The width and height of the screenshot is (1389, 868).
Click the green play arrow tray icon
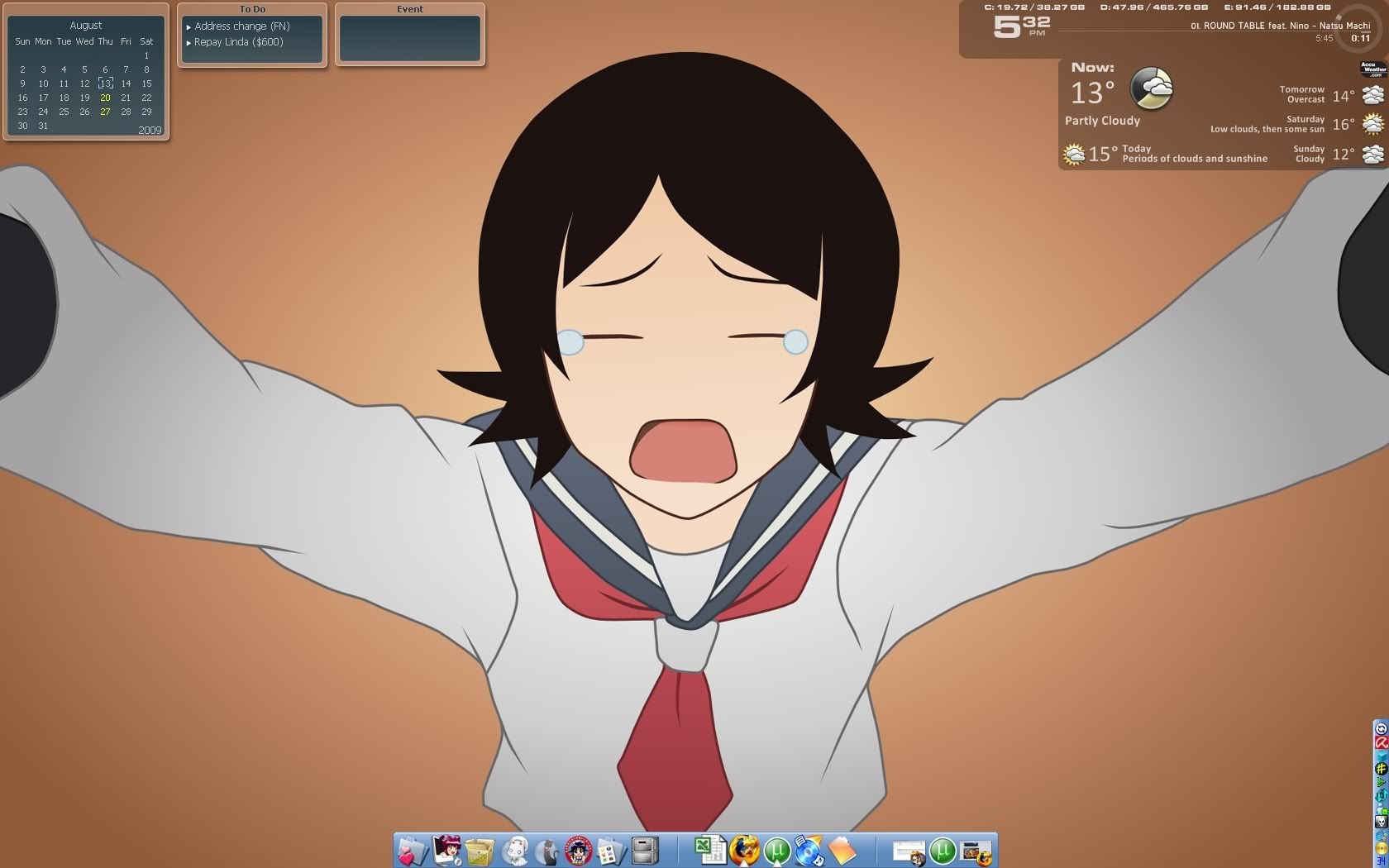tap(1381, 782)
